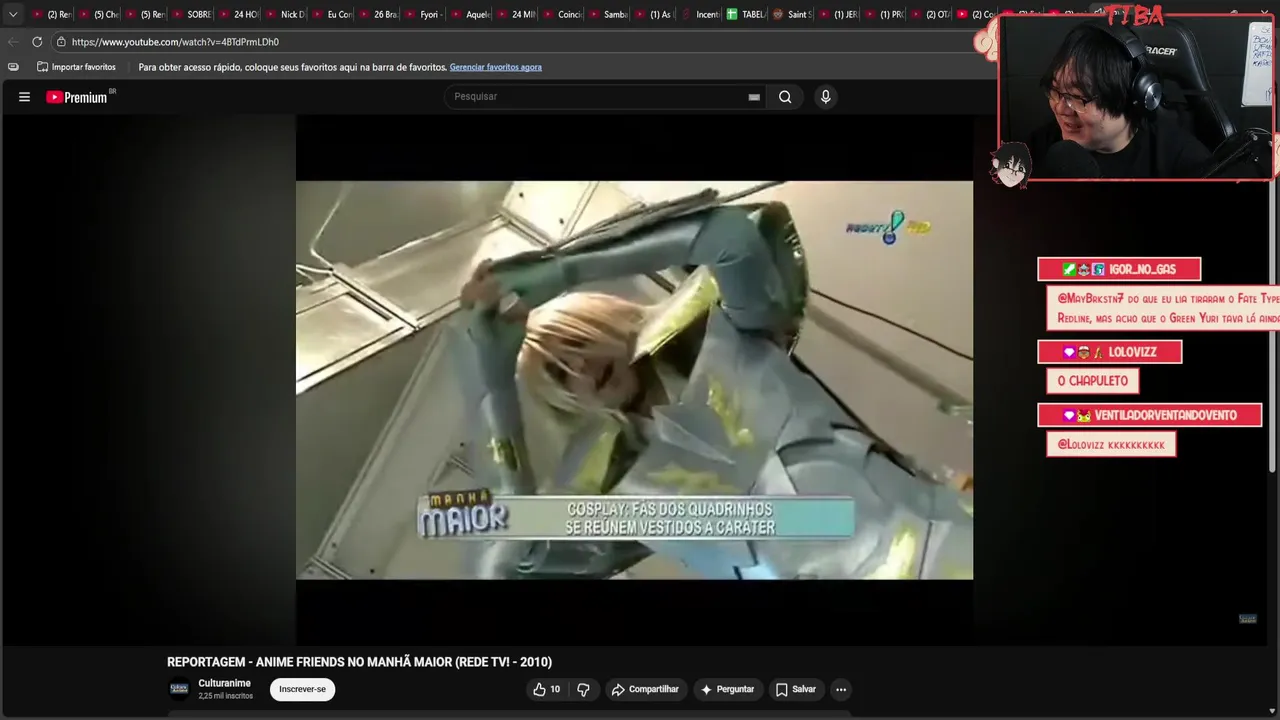Switch to the Incenti tab

[x=700, y=14]
